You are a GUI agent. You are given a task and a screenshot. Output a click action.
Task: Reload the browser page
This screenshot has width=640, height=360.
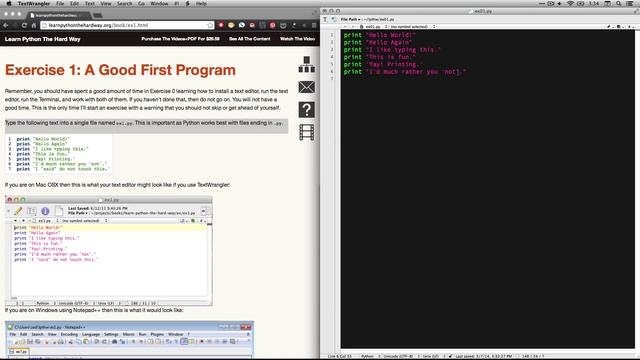coord(24,25)
